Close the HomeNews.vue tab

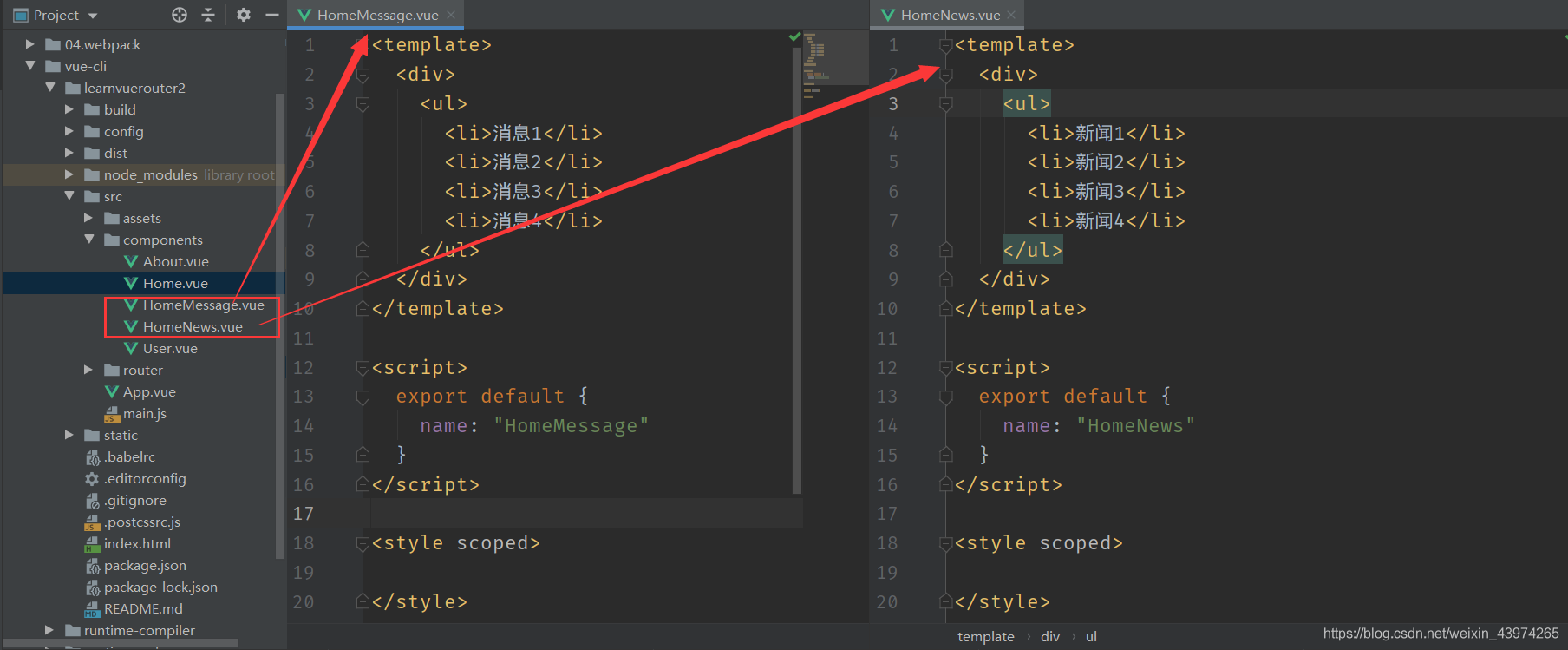click(x=1011, y=15)
